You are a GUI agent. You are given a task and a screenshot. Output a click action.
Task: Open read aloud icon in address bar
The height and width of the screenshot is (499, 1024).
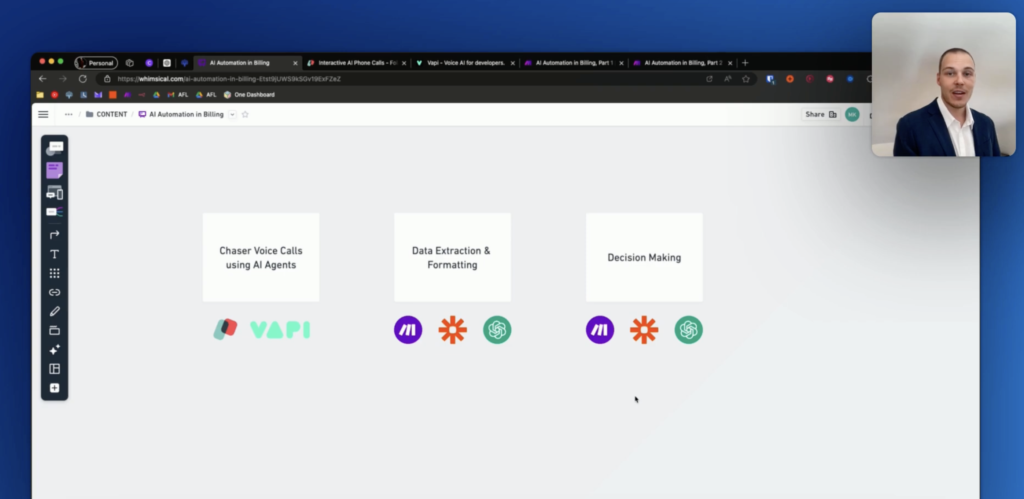tap(728, 78)
